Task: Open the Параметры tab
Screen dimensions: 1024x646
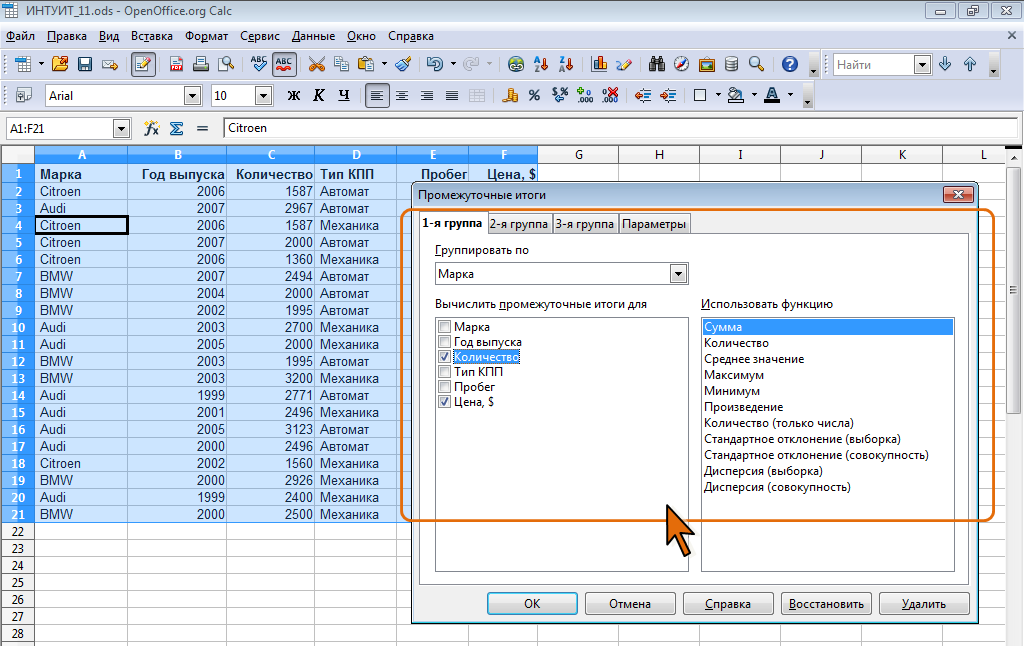Action: coord(654,224)
